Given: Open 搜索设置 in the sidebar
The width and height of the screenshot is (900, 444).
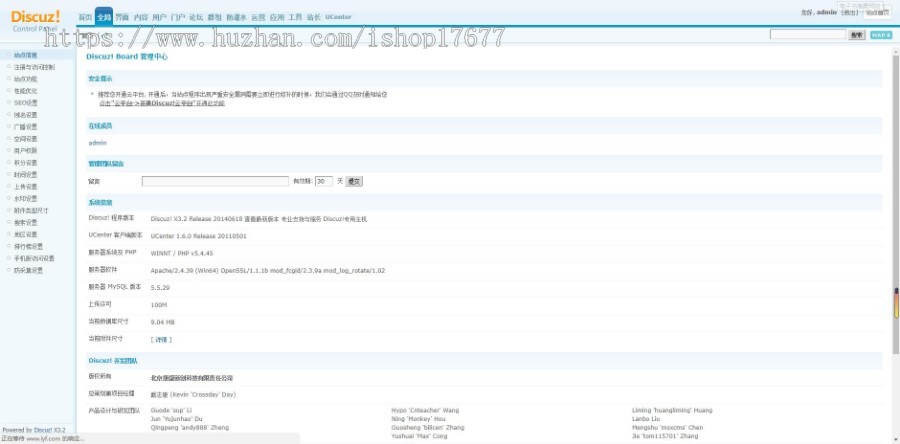Looking at the screenshot, I should 26,222.
